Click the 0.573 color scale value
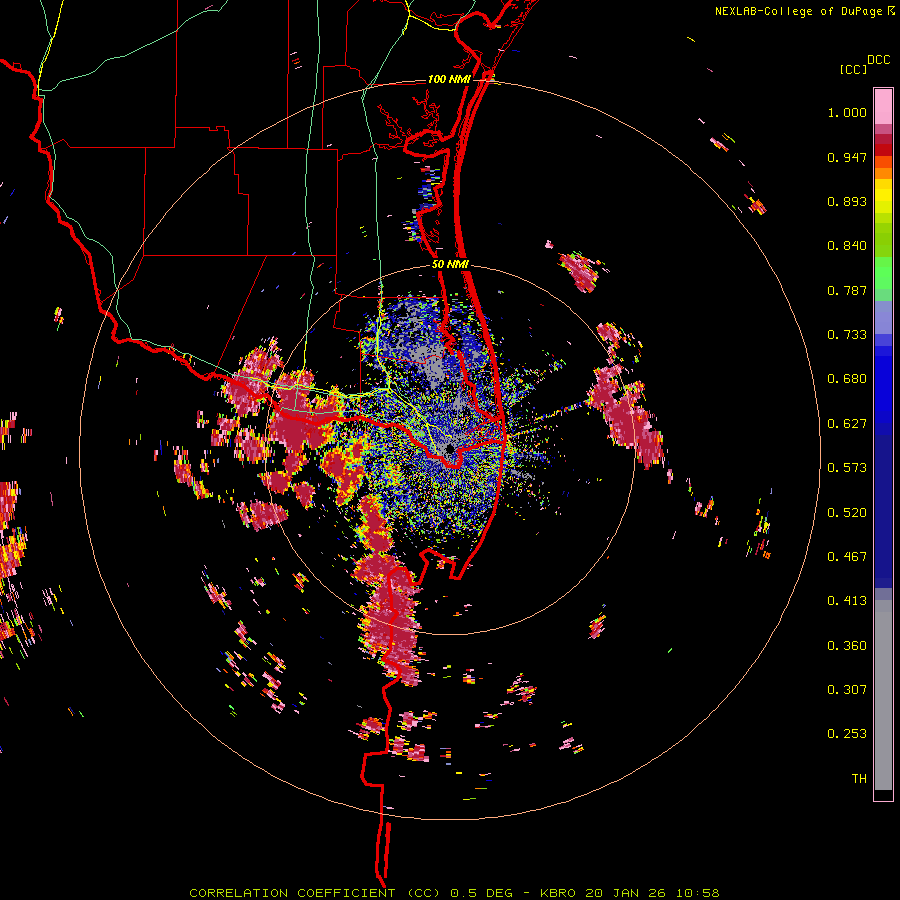 click(847, 468)
